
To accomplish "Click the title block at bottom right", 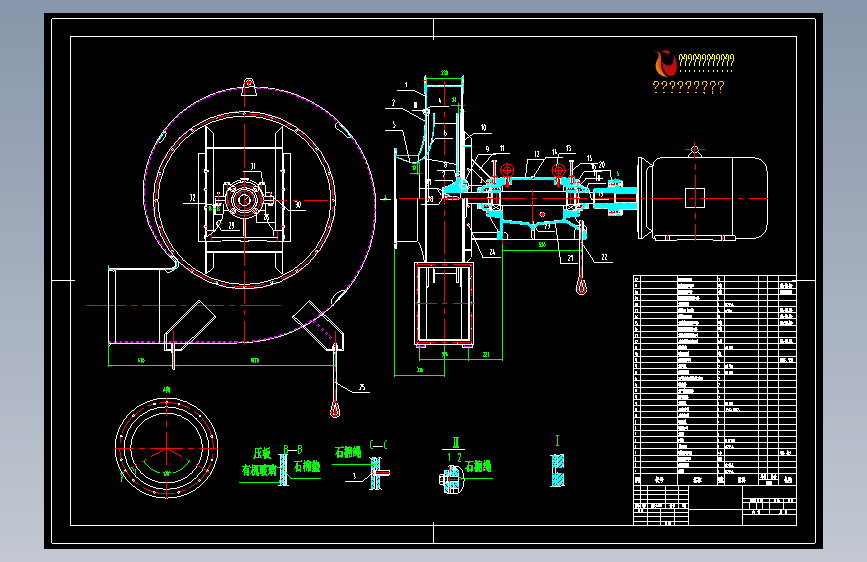I will (x=715, y=505).
